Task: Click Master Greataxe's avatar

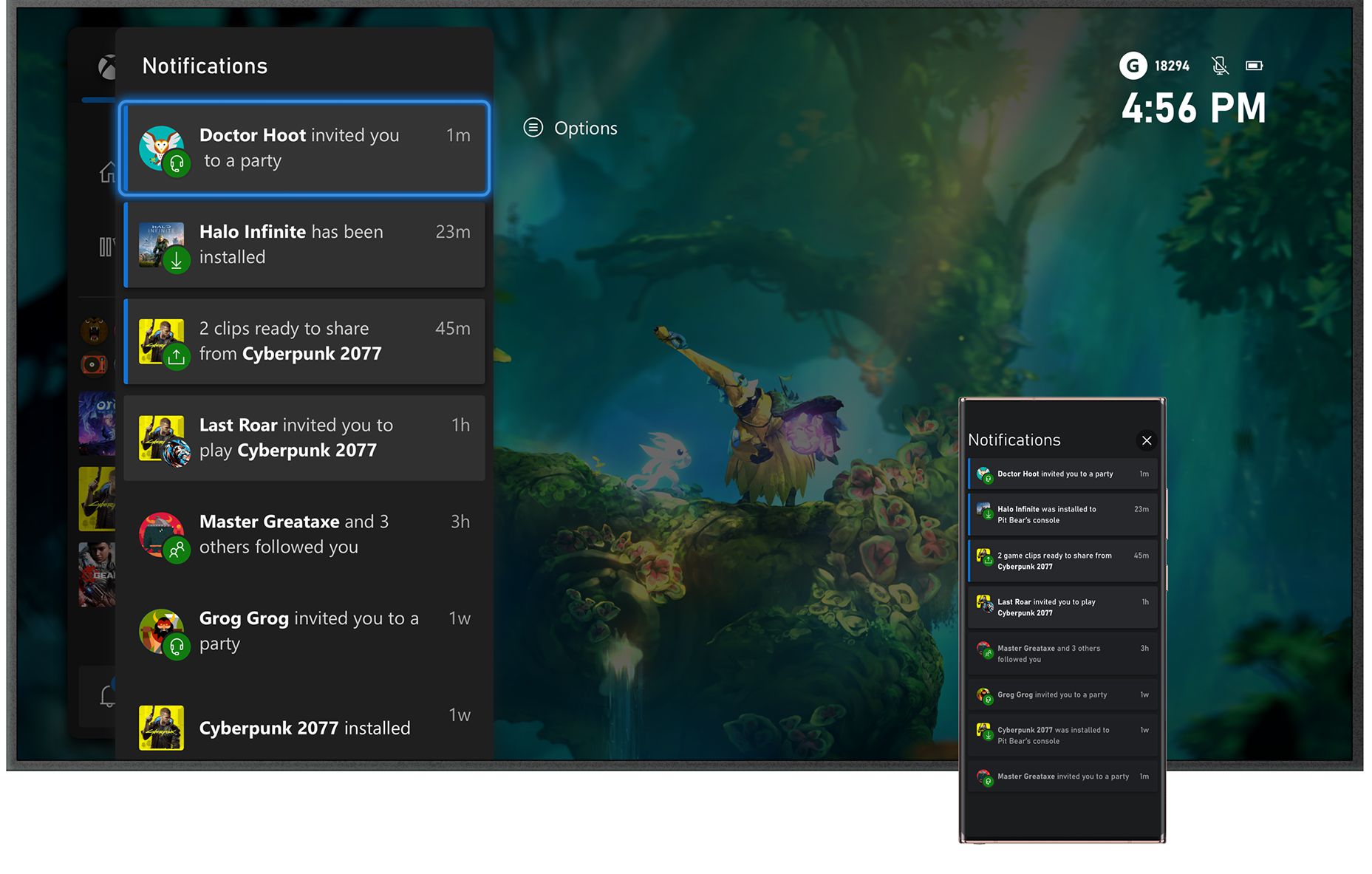Action: pos(161,534)
